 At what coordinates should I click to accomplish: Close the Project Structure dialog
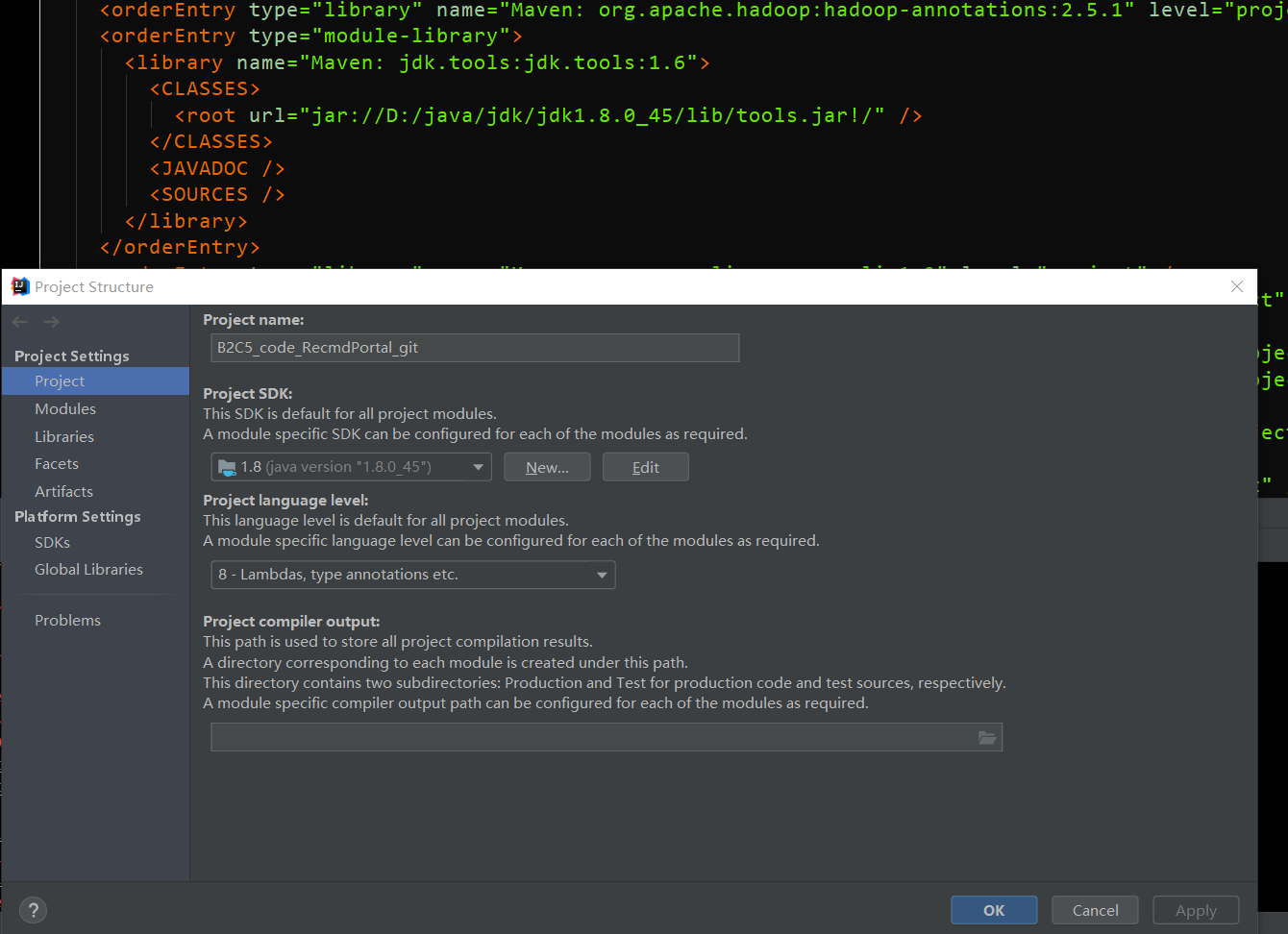click(1237, 286)
